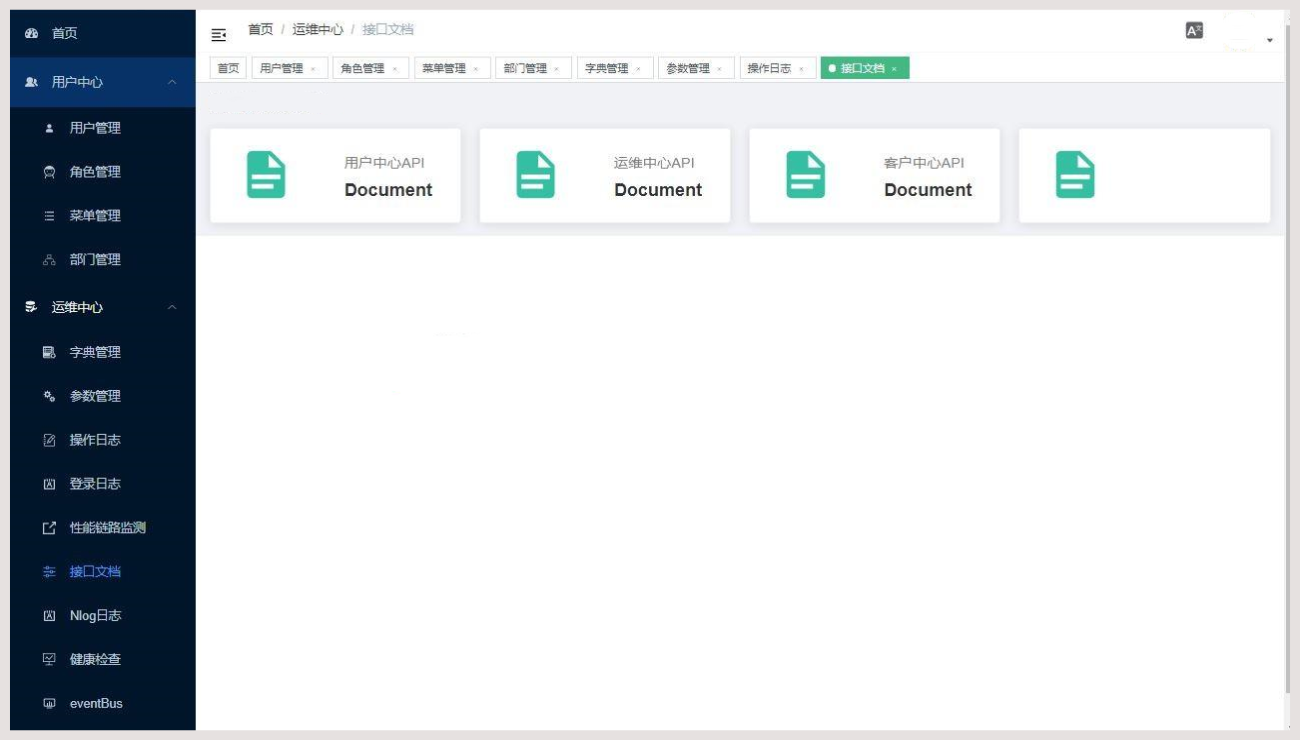
Task: Open 用户管理 from the sidebar
Action: tap(103, 128)
